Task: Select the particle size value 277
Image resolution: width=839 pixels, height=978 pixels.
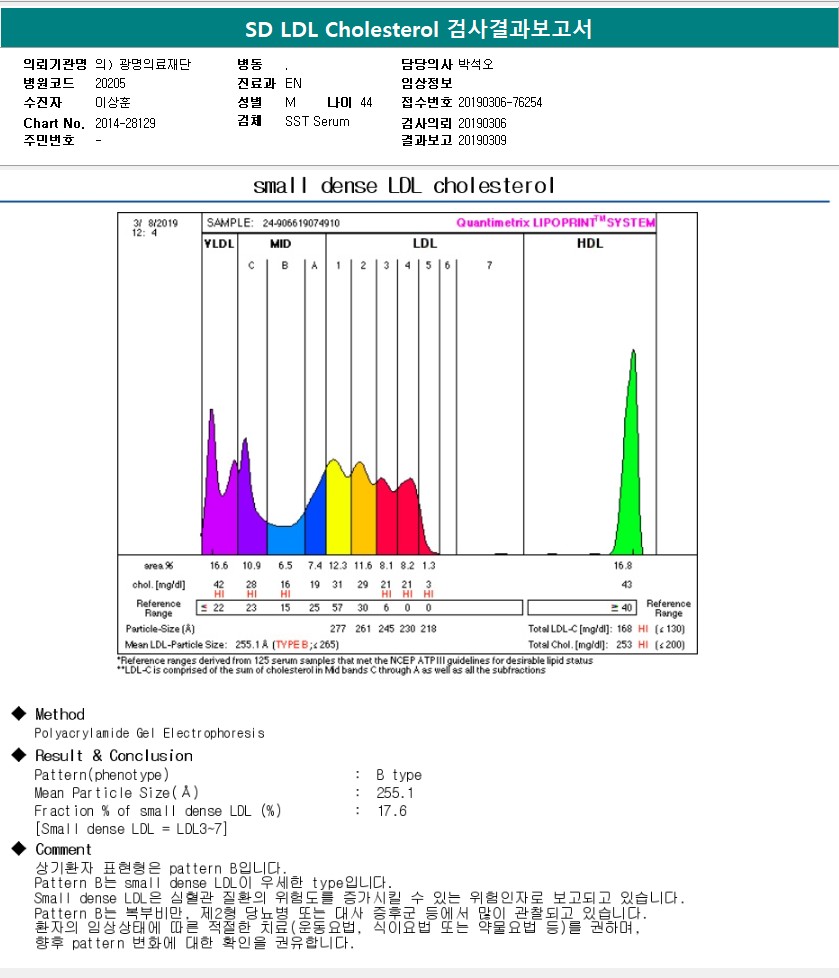Action: [x=337, y=628]
